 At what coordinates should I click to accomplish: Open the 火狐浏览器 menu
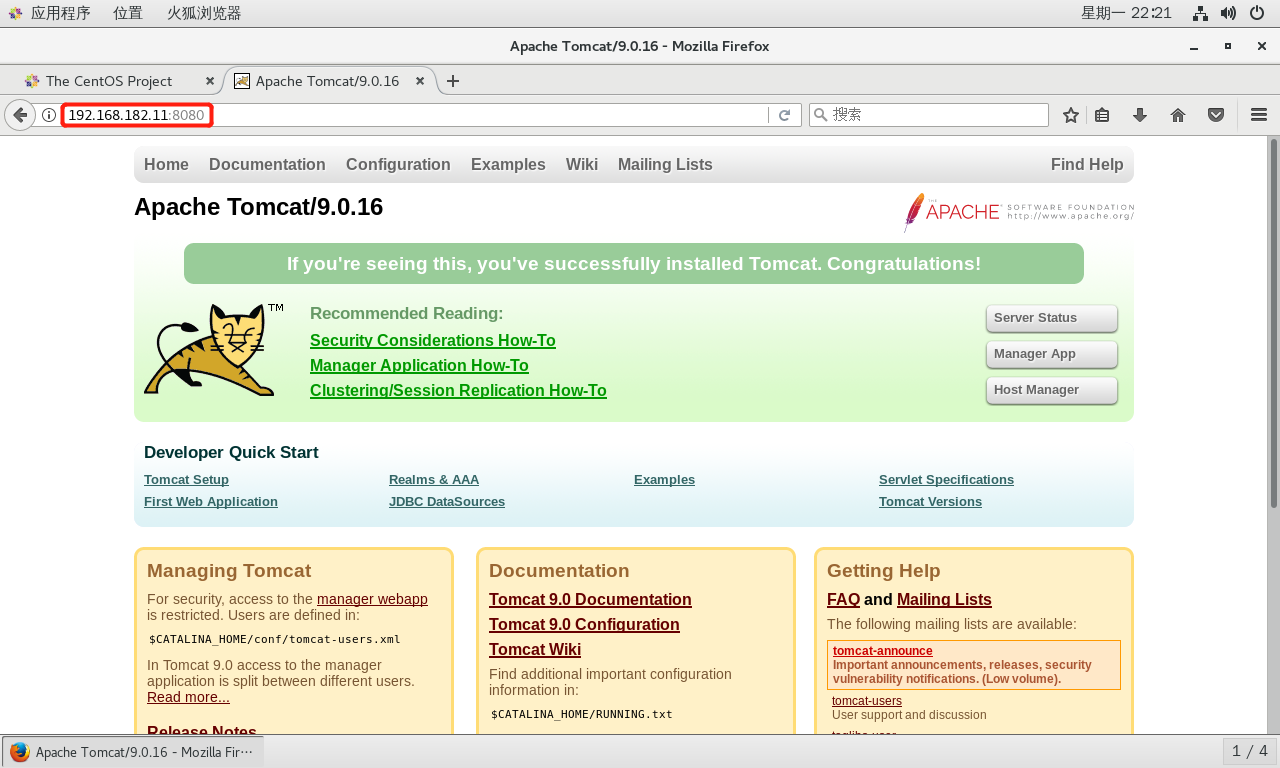pyautogui.click(x=204, y=13)
